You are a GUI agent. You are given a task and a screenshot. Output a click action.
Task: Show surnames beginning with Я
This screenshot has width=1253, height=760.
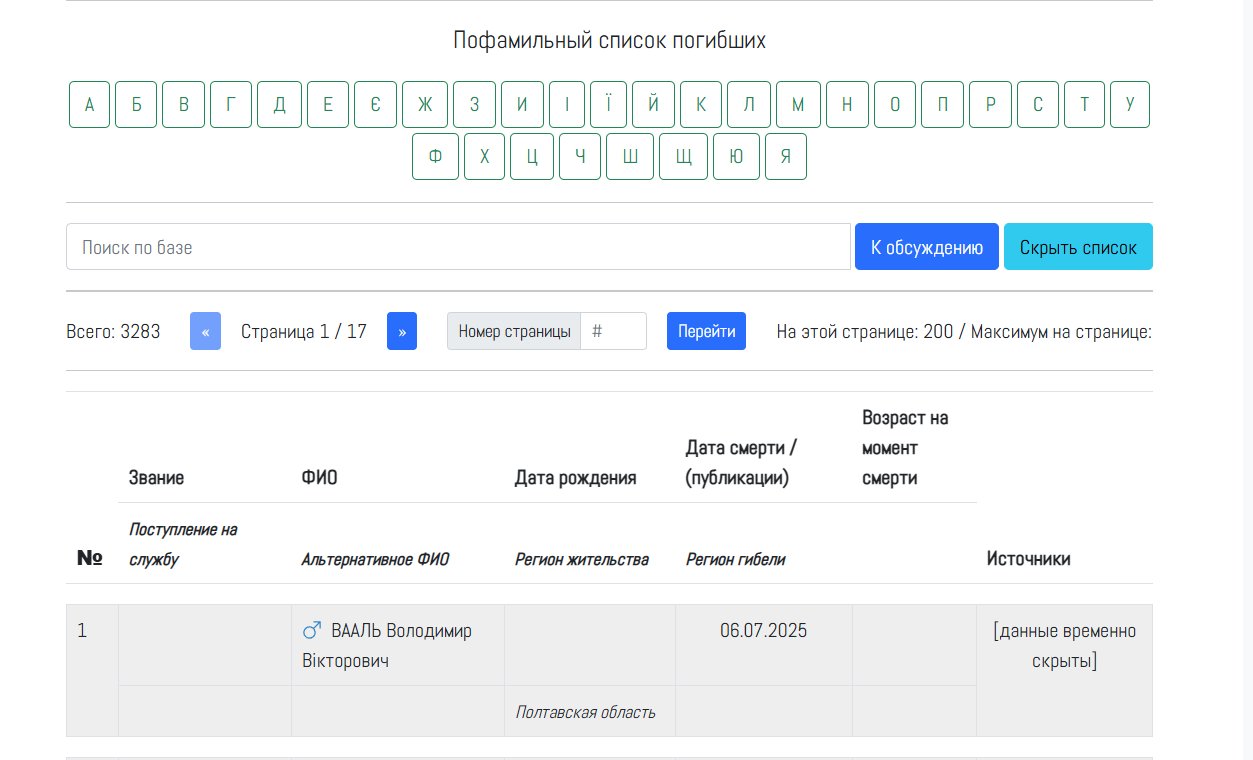pyautogui.click(x=786, y=157)
